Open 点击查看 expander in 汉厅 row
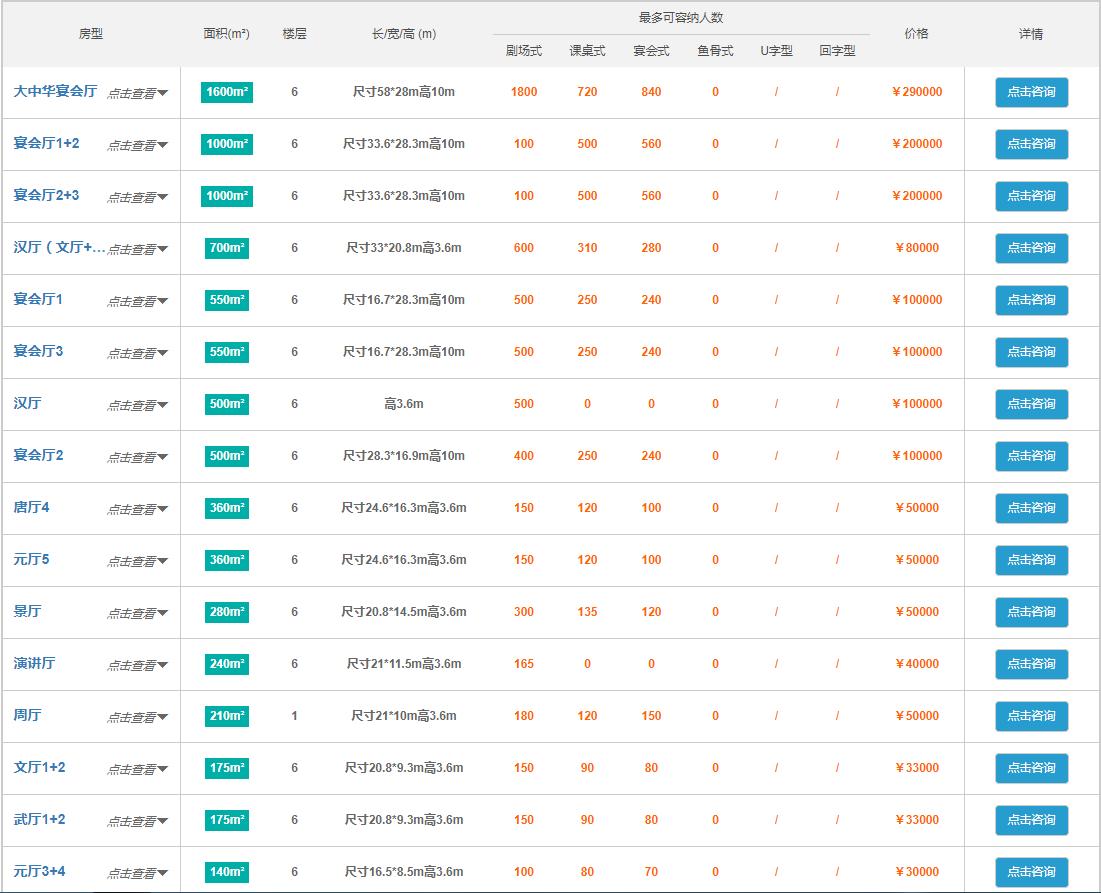Viewport: 1101px width, 893px height. pos(137,405)
